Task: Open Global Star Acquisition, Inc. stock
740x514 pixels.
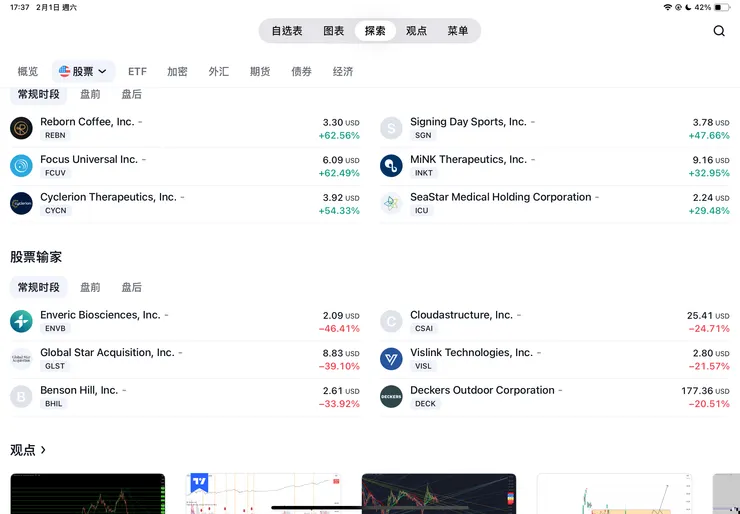Action: click(185, 359)
